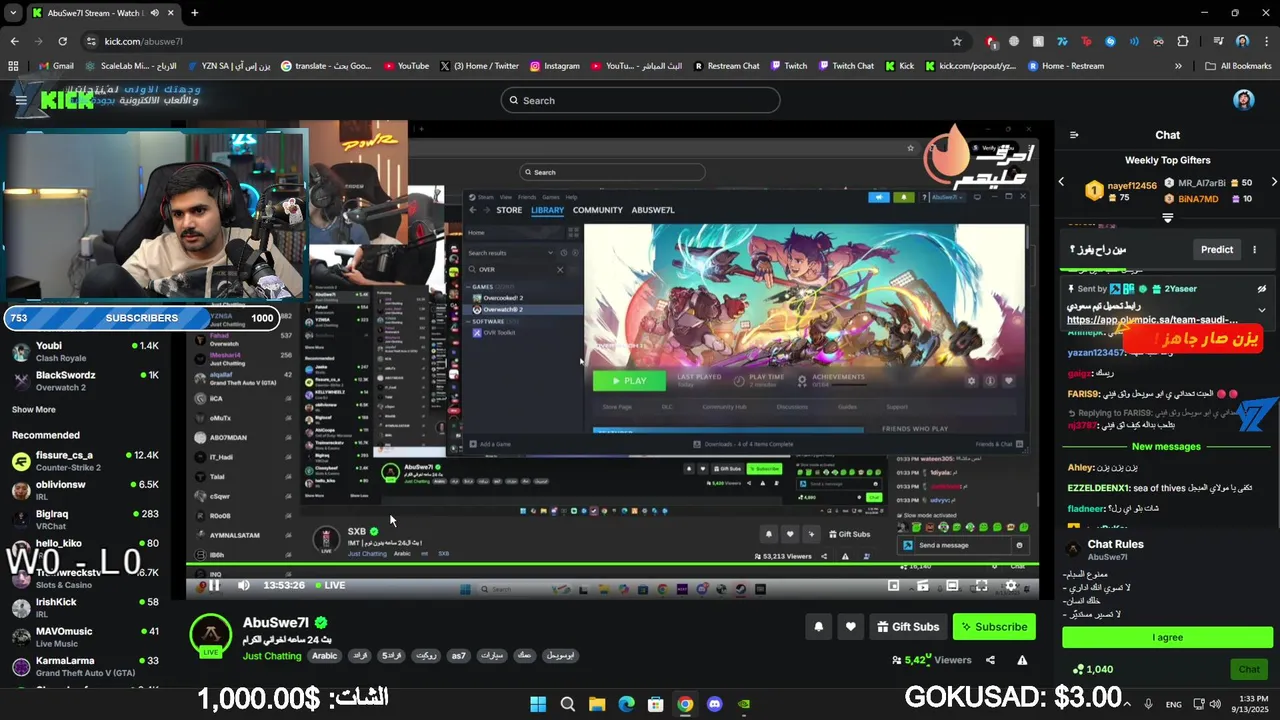Open the pinned olympic.sa link

tap(1152, 320)
